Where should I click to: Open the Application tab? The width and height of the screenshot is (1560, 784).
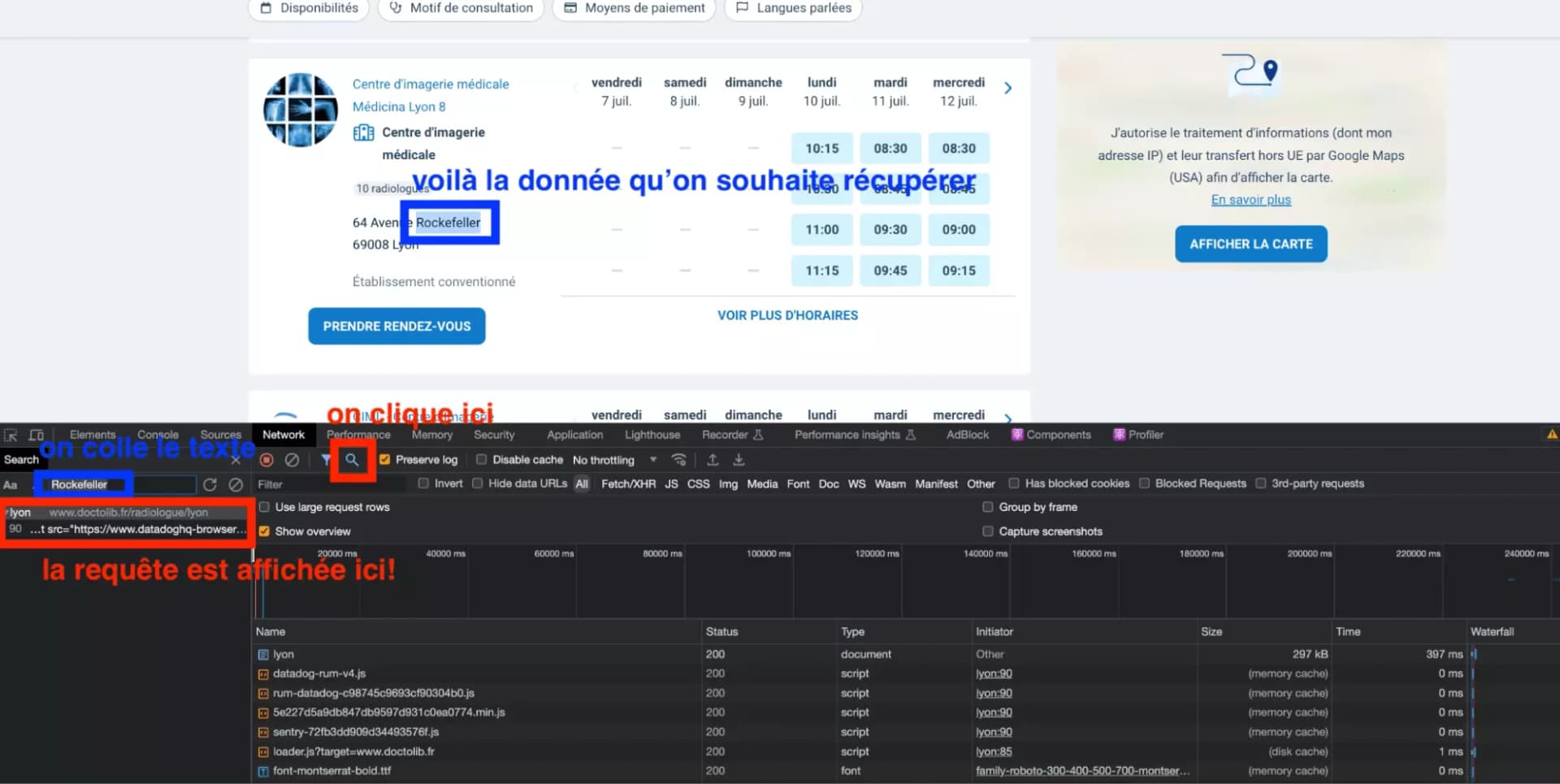click(x=574, y=435)
